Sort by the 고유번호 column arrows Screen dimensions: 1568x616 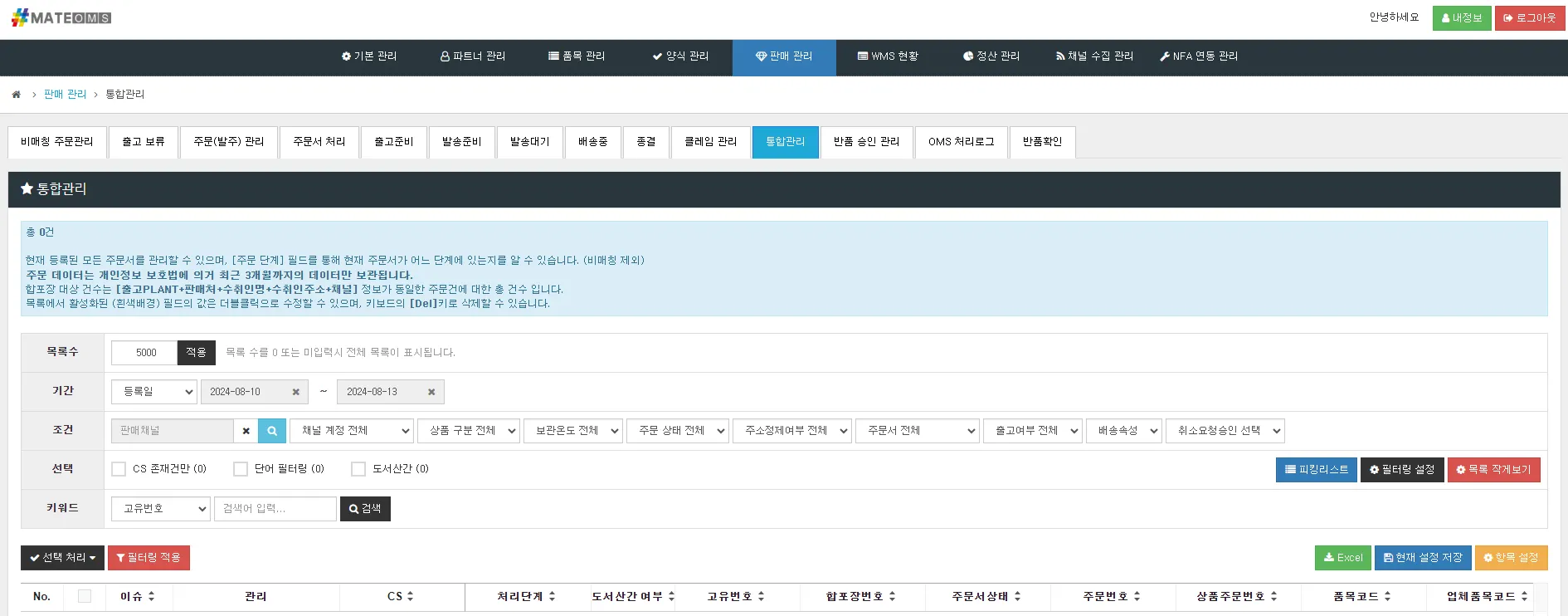[761, 596]
